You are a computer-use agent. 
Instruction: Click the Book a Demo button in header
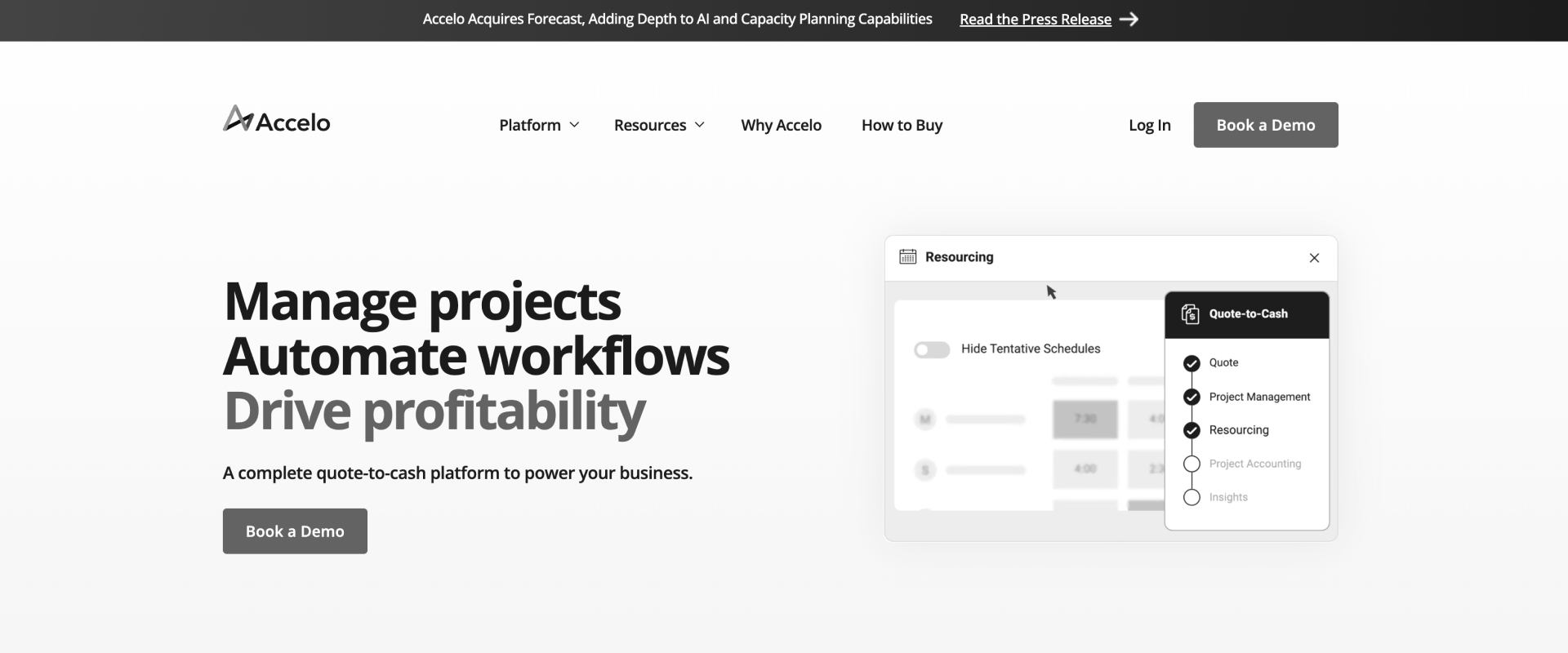[x=1265, y=125]
